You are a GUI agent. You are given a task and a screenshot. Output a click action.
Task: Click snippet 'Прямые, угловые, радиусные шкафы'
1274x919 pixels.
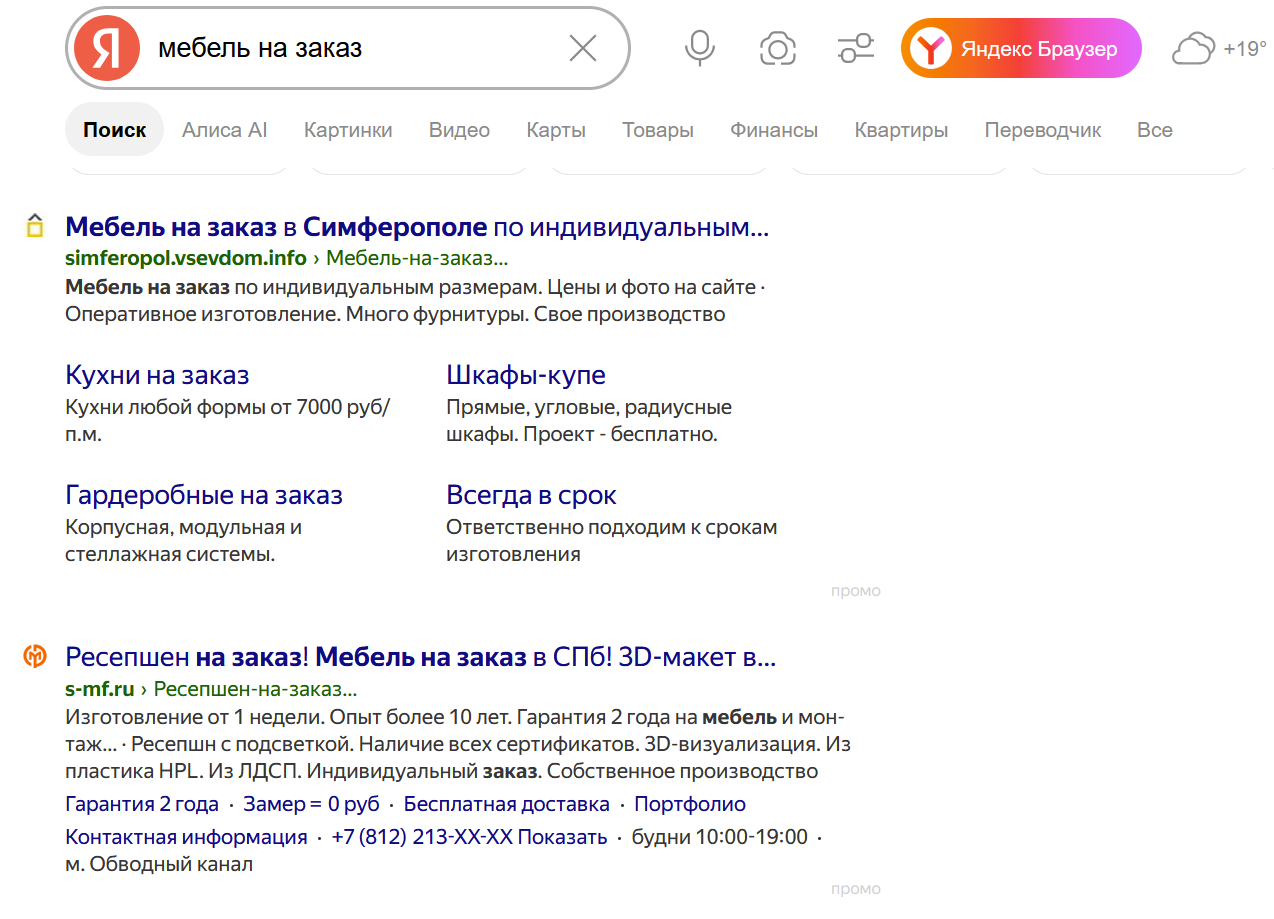[x=589, y=421]
